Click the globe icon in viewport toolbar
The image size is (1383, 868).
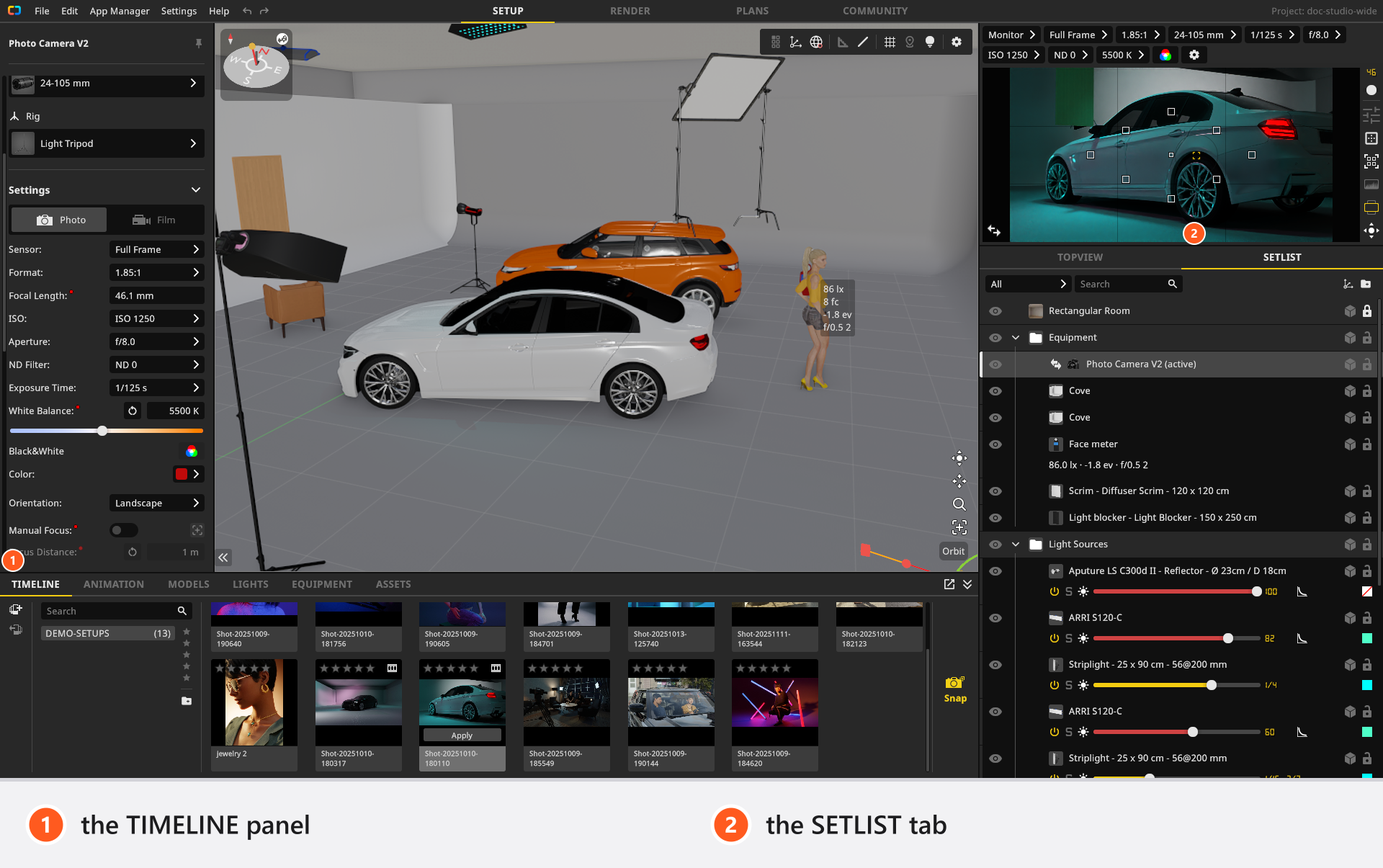click(x=816, y=42)
